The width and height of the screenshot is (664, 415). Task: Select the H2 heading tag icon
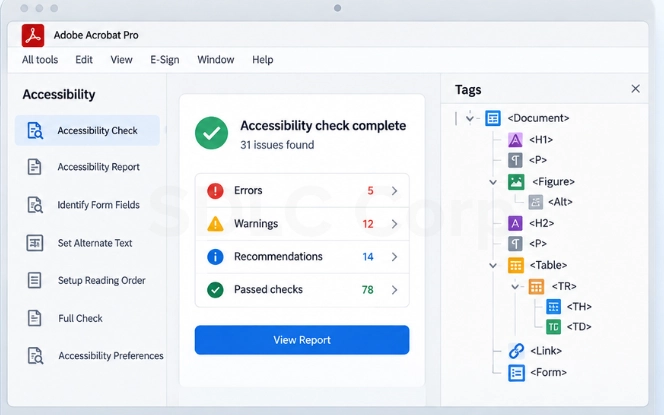(515, 223)
